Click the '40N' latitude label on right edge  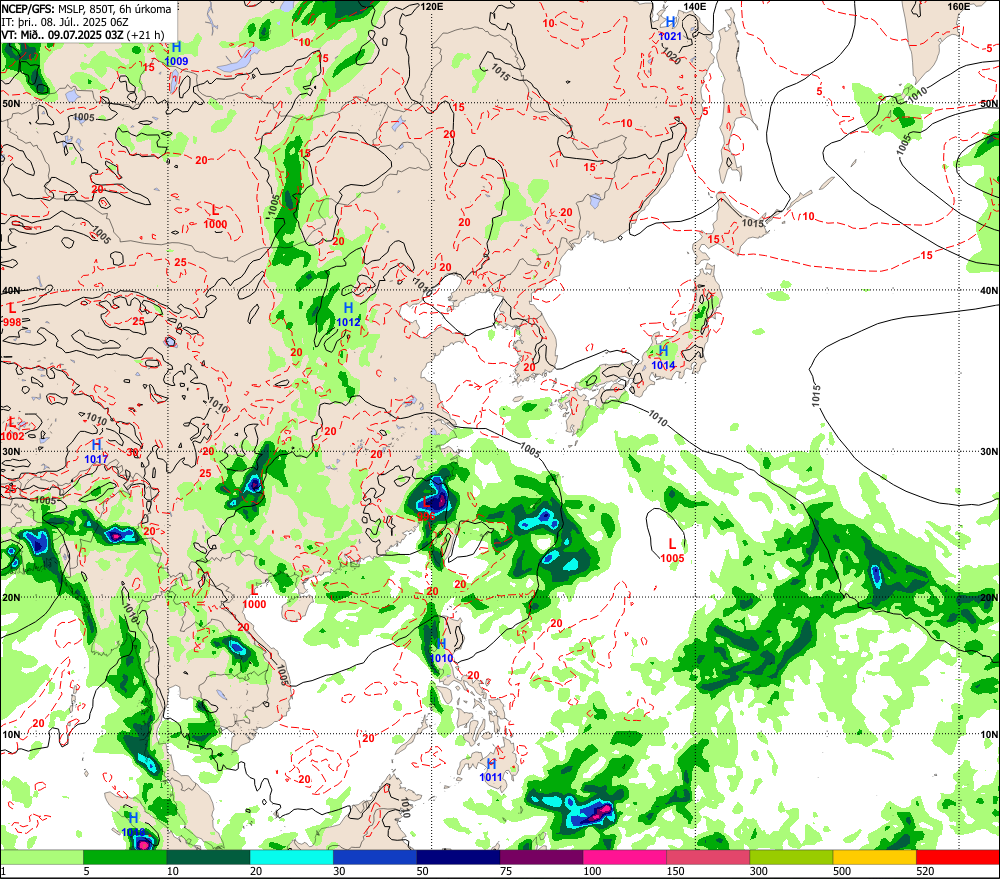tap(989, 290)
